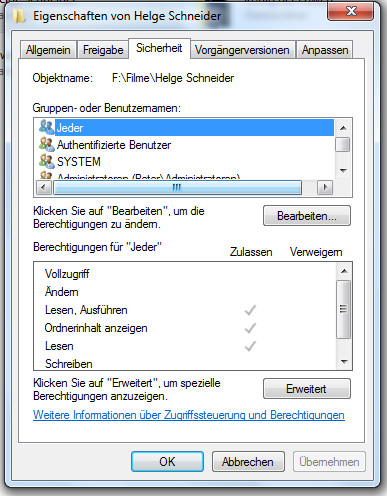
Task: Click user list scroll down arrow
Action: [x=343, y=171]
